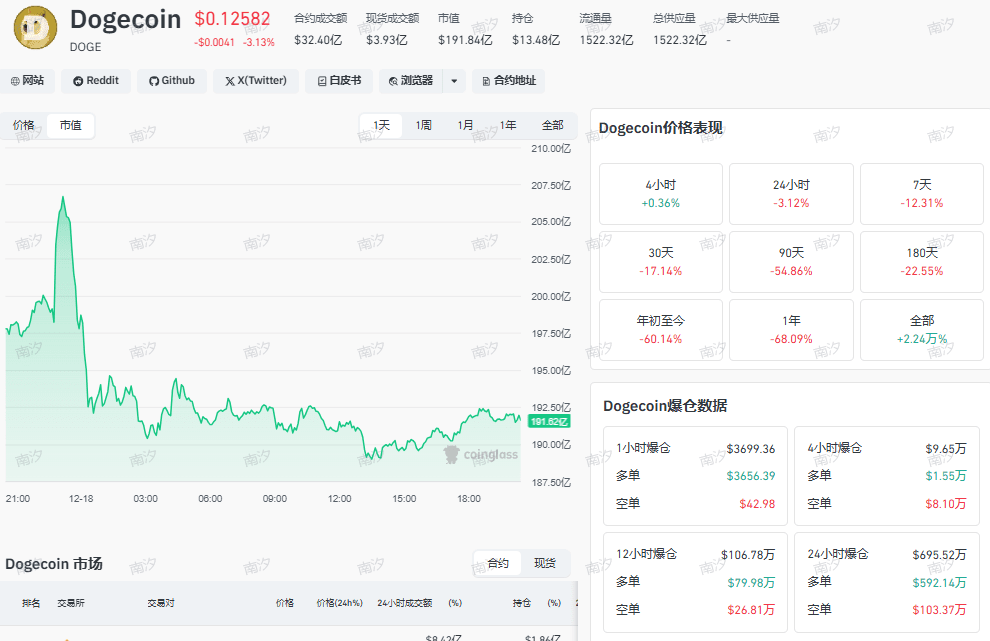Open the Github repository link
The image size is (990, 641).
pos(172,81)
